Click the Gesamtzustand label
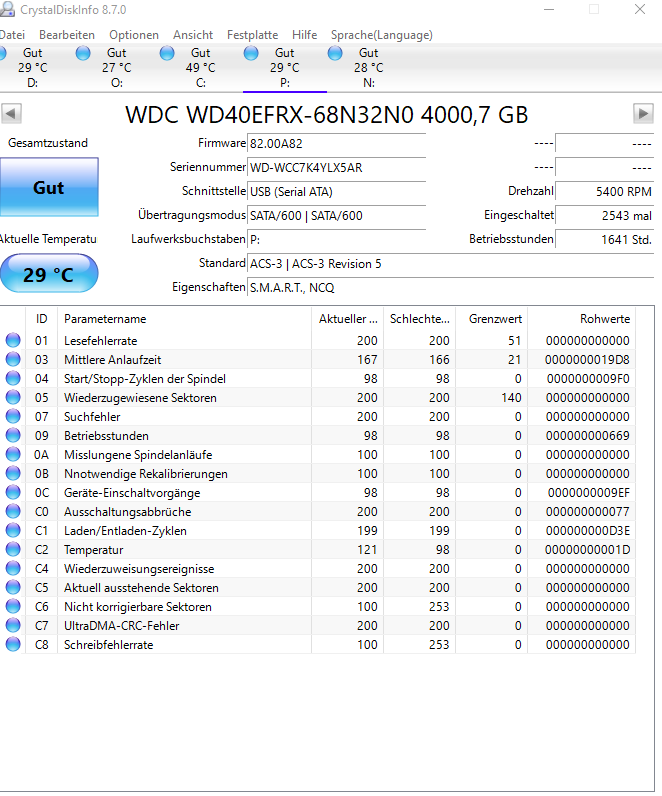Image resolution: width=662 pixels, height=796 pixels. click(x=48, y=143)
